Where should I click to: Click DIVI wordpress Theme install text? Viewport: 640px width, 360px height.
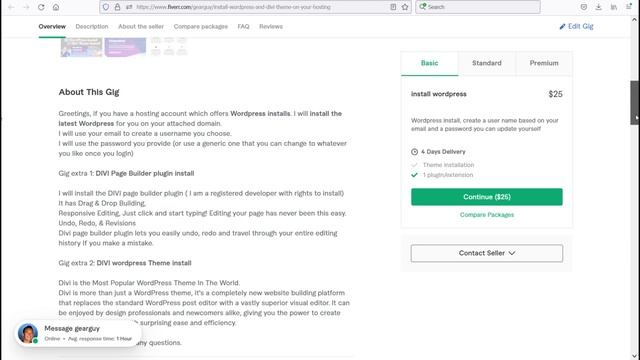(144, 263)
